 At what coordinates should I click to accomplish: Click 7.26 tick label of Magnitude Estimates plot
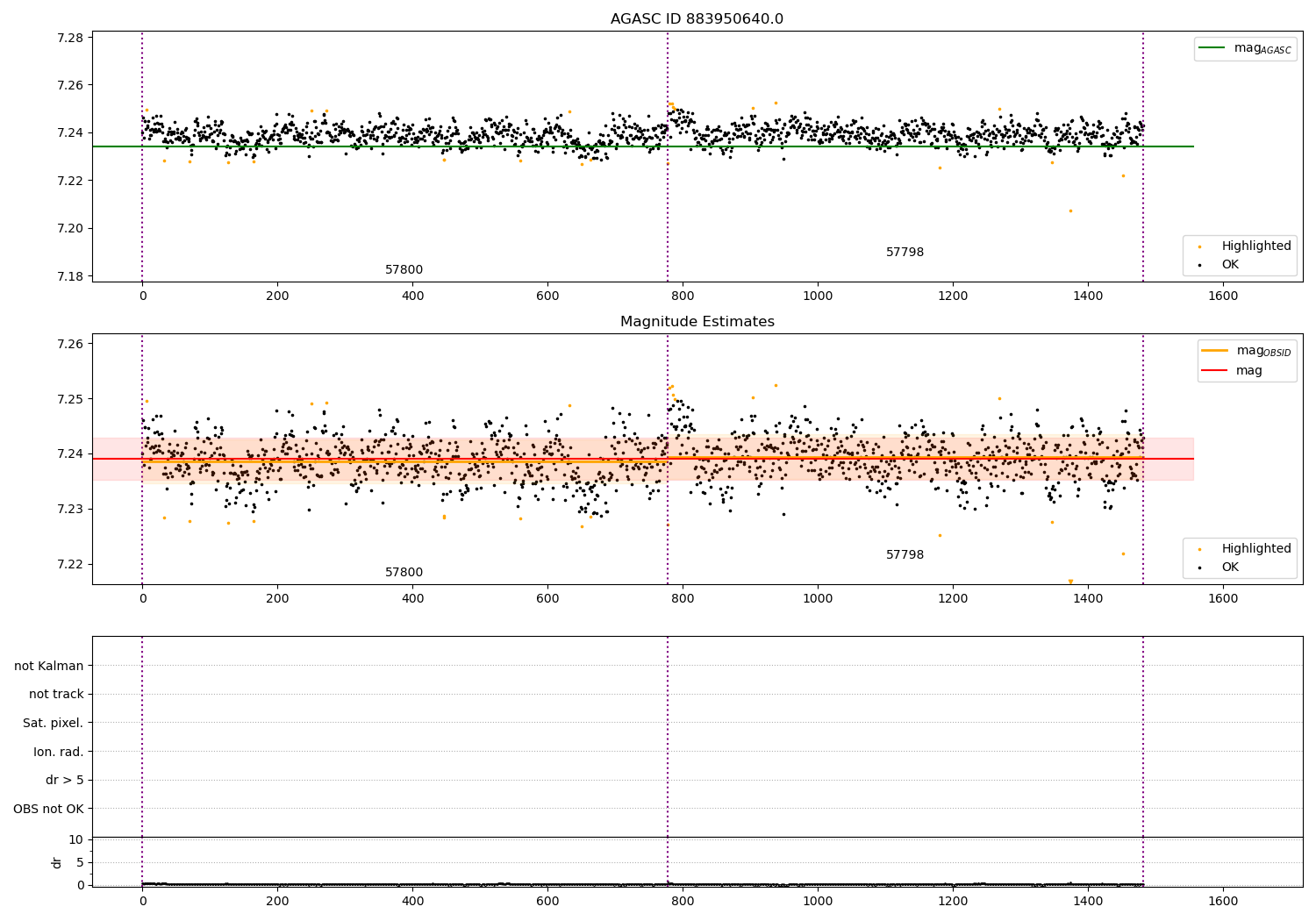(x=68, y=344)
